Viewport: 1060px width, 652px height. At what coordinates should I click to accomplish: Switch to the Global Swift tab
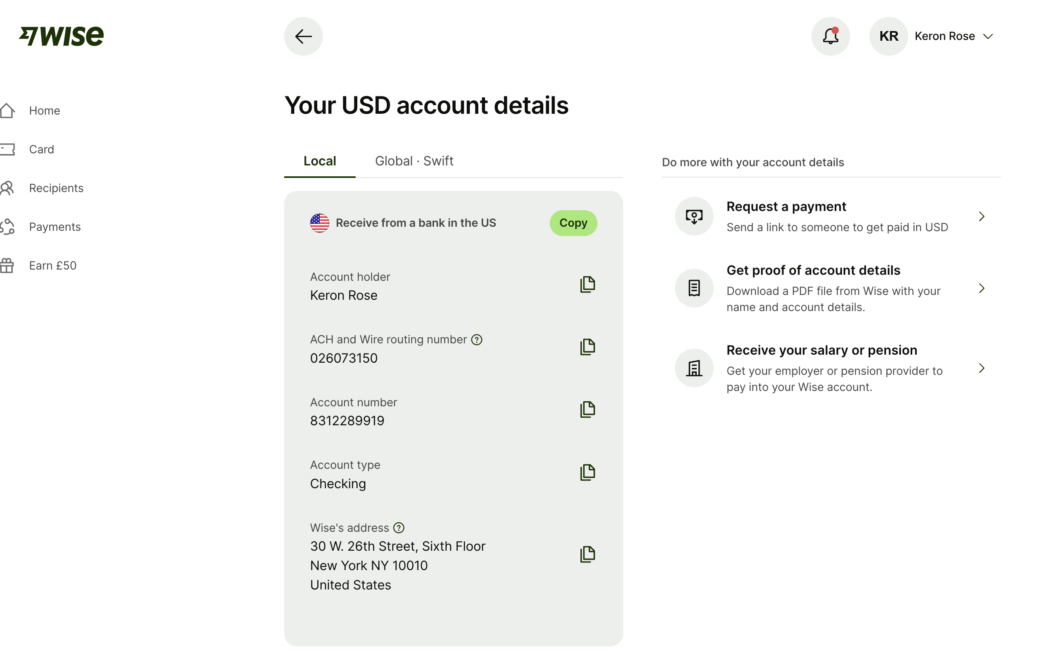(414, 160)
